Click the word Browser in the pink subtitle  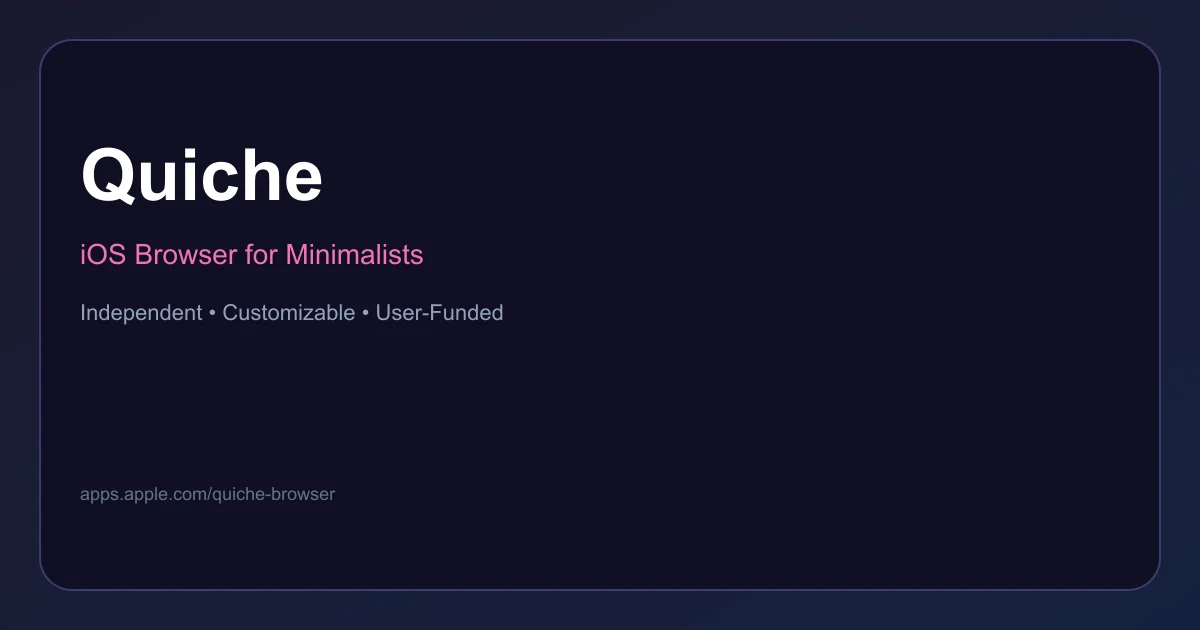[186, 254]
